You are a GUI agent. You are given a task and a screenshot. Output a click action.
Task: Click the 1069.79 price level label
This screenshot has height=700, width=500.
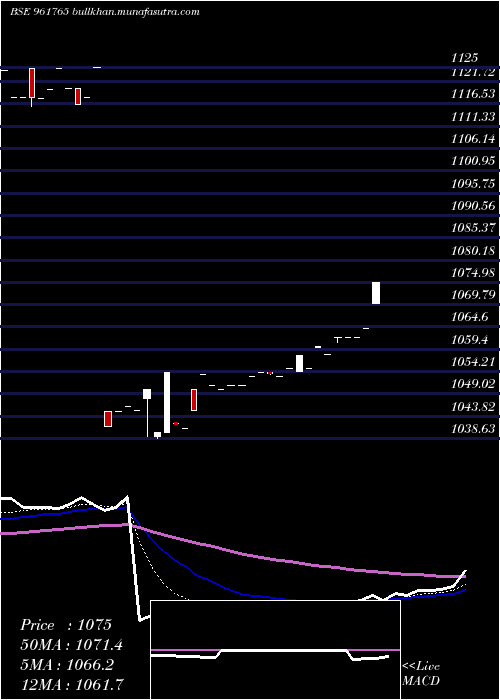pos(473,295)
